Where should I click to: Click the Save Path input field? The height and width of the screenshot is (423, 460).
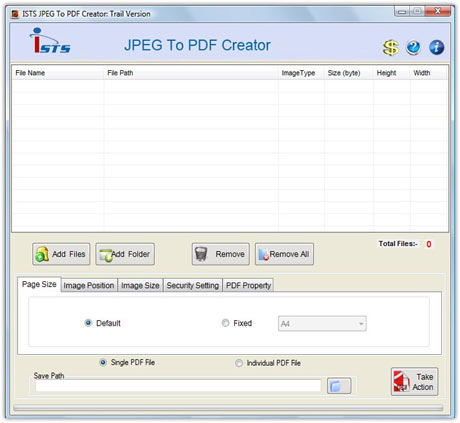pyautogui.click(x=178, y=386)
